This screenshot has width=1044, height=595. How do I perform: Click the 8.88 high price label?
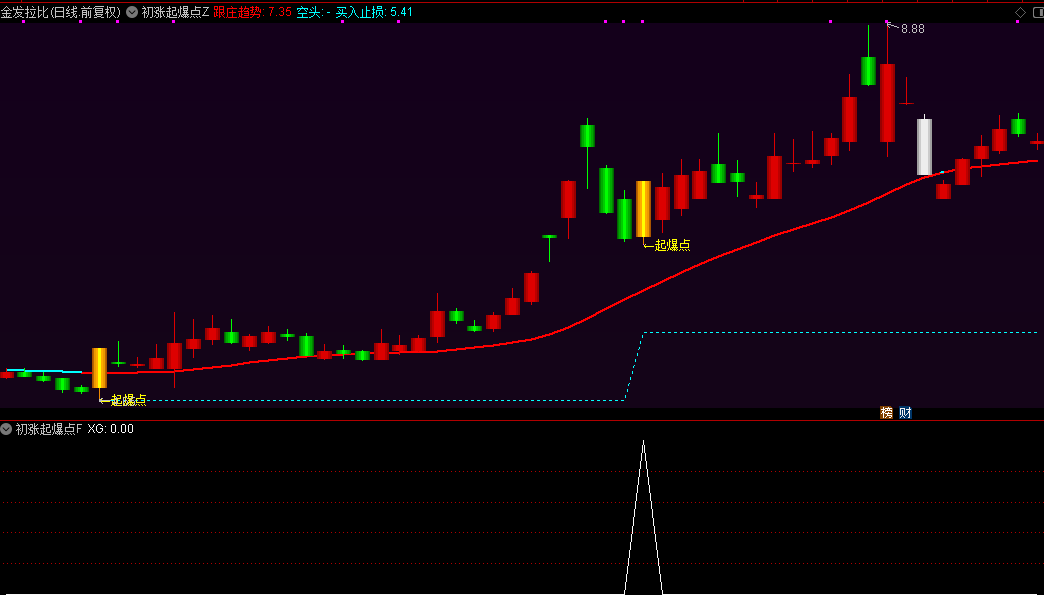pyautogui.click(x=912, y=29)
